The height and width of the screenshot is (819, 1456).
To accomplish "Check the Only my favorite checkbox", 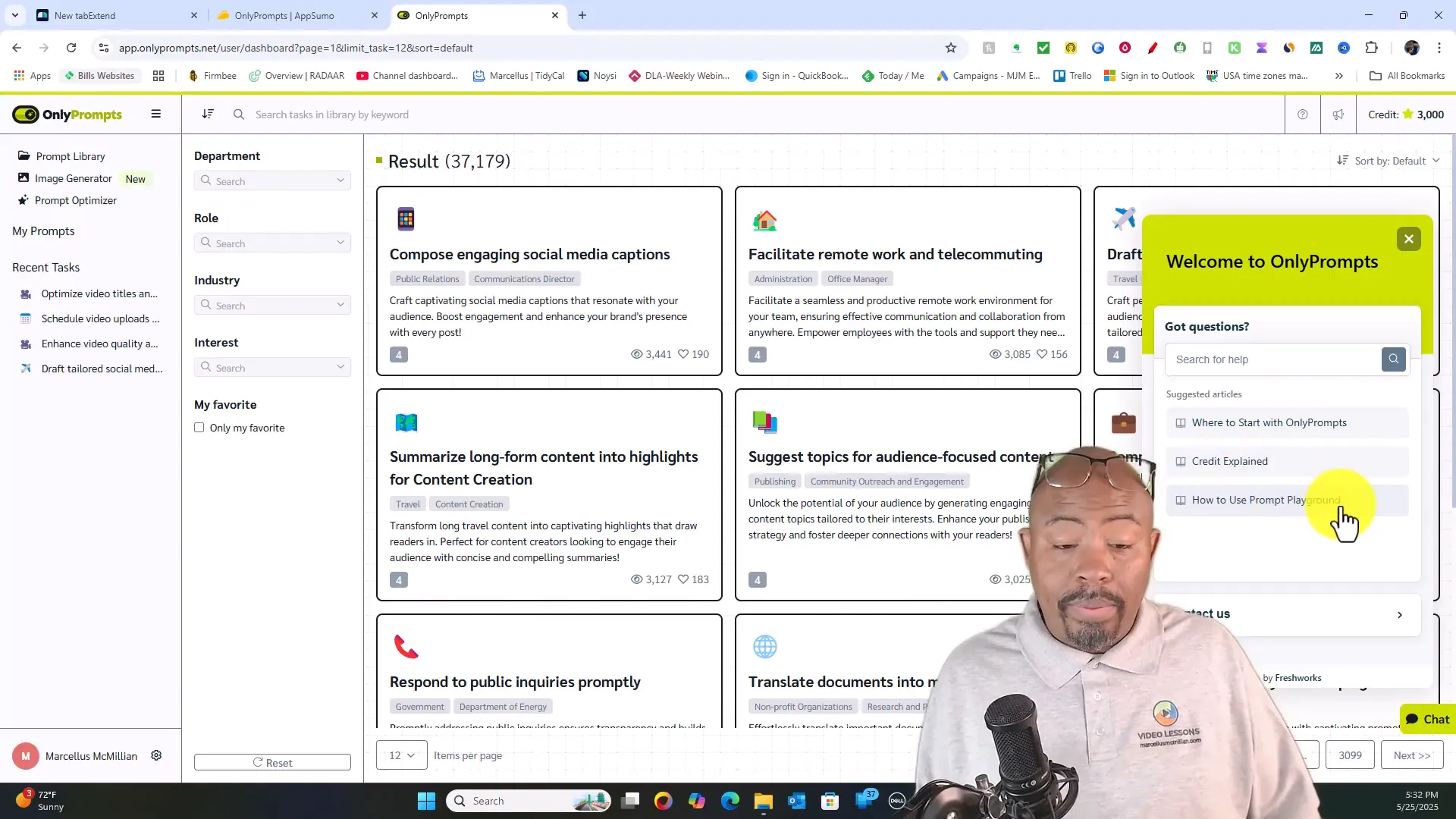I will [199, 428].
